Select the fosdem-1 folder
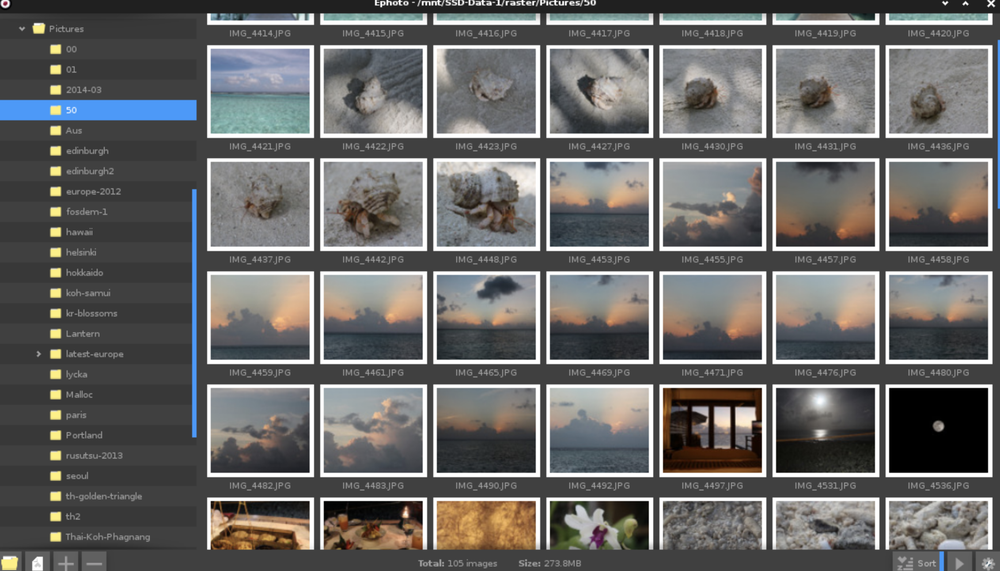1000x571 pixels. [x=98, y=212]
